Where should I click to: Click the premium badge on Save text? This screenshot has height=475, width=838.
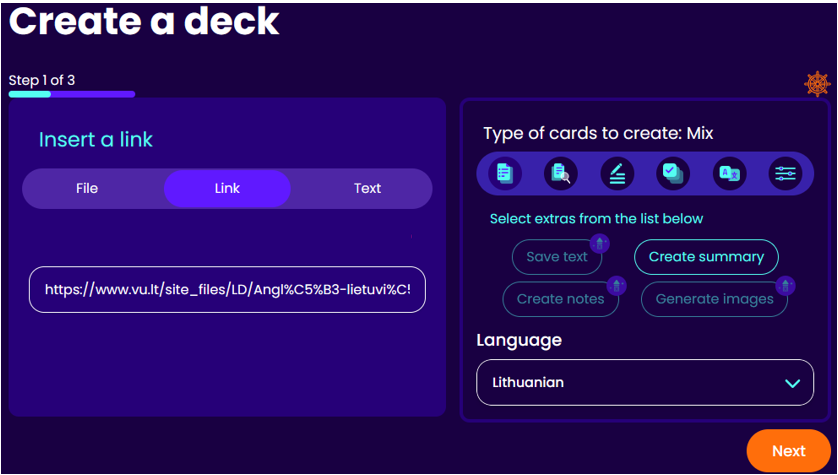coord(599,243)
